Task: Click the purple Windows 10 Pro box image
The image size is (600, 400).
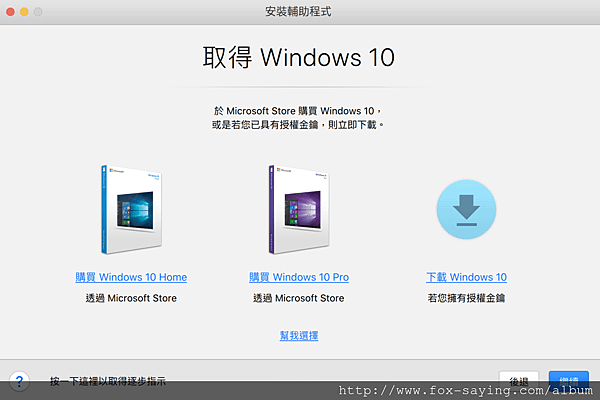Action: (299, 209)
